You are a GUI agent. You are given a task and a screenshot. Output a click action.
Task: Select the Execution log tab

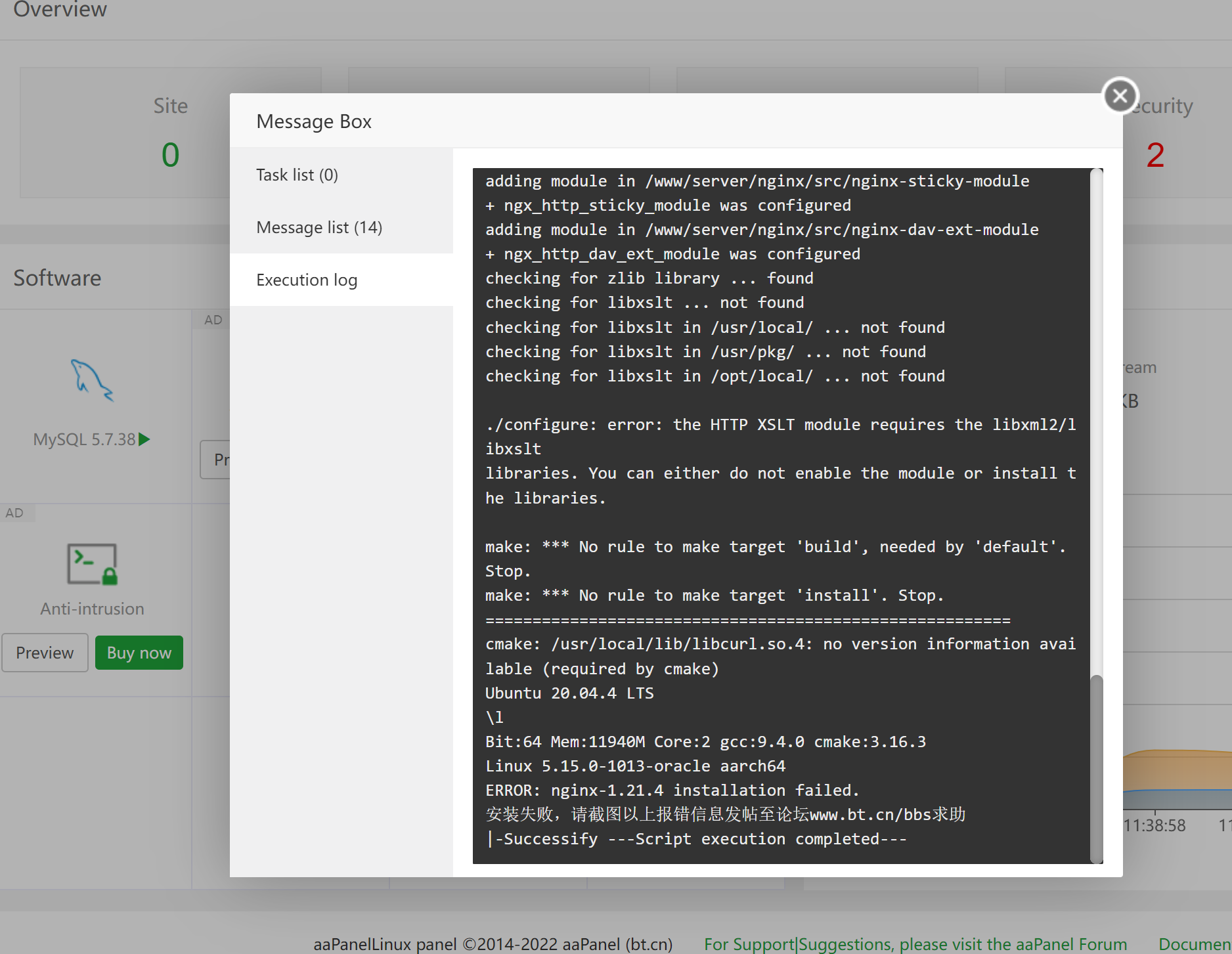coord(307,280)
